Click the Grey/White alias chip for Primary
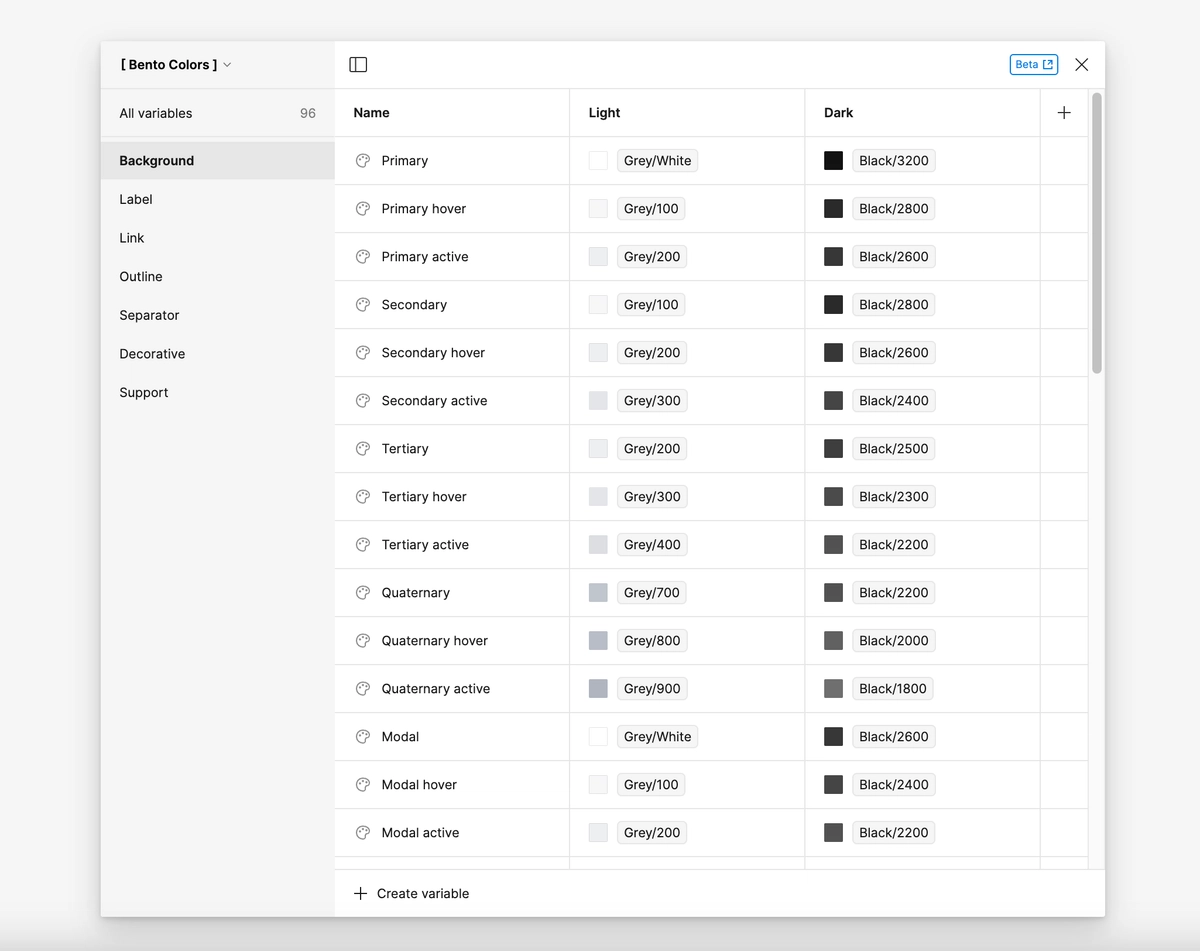 click(657, 160)
